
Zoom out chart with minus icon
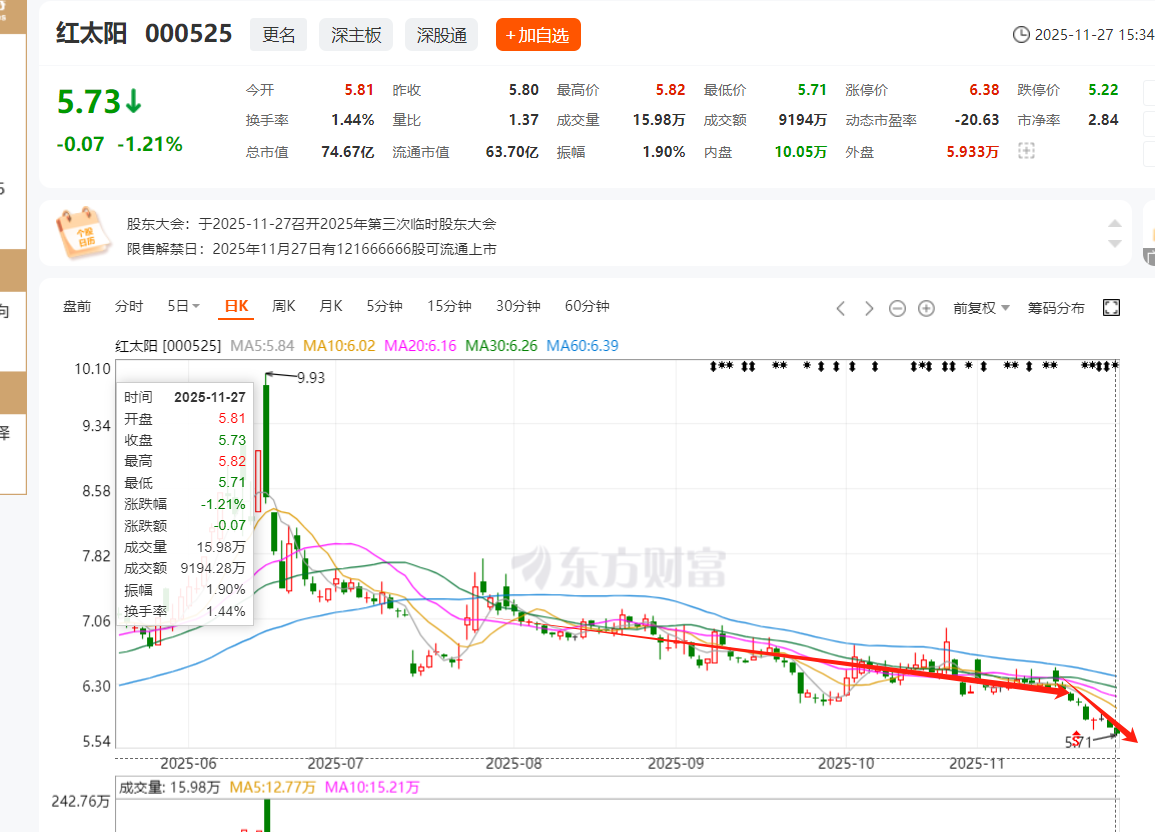tap(897, 309)
